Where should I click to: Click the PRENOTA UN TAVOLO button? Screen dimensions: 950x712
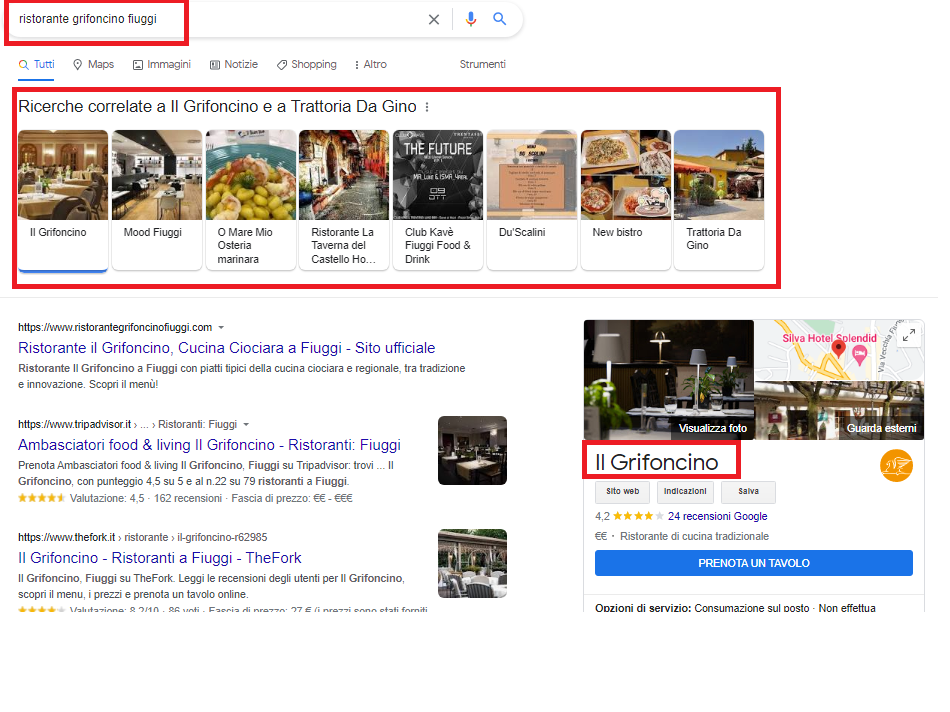tap(754, 563)
